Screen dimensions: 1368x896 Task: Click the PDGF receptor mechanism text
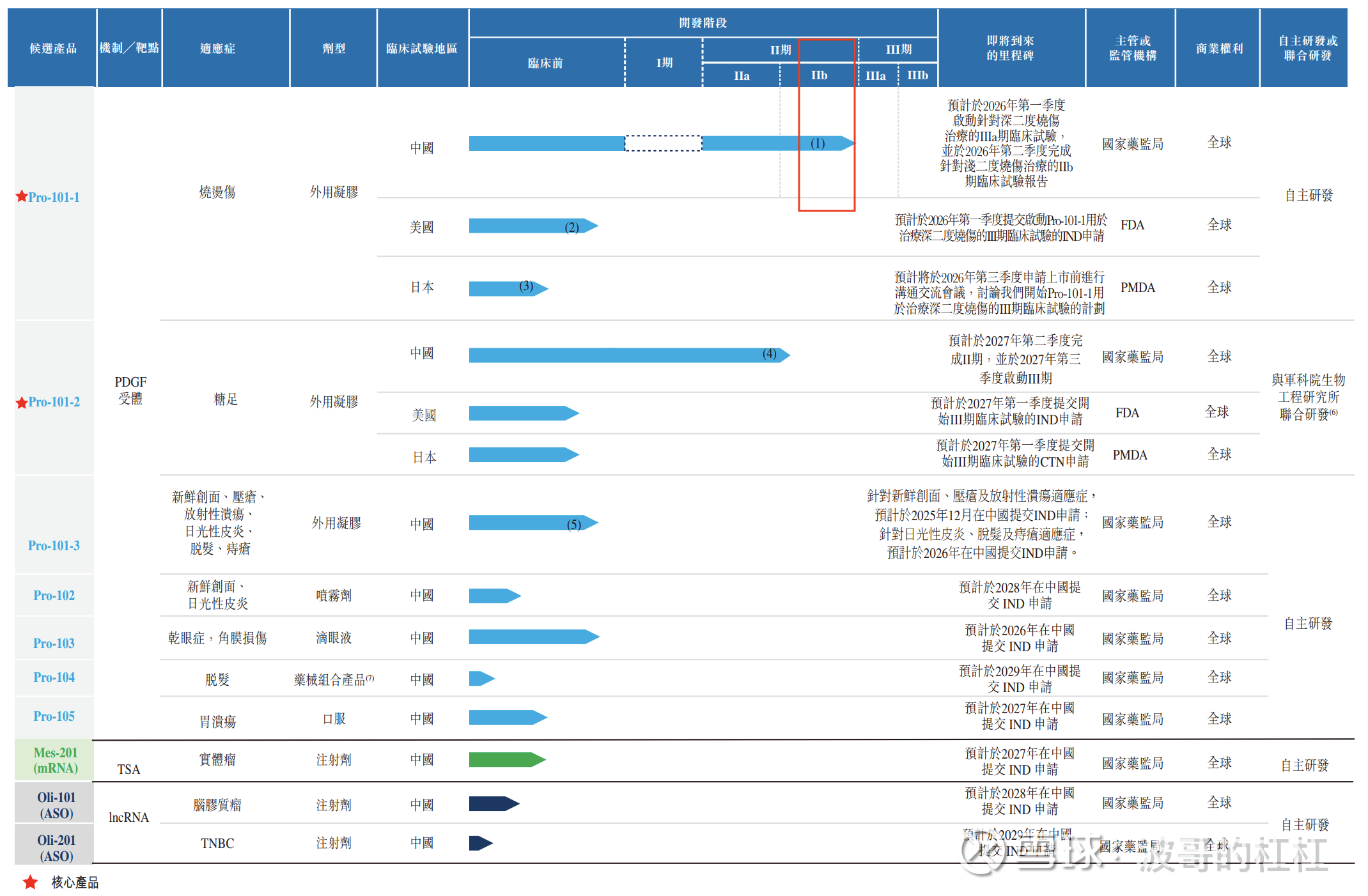coord(130,390)
